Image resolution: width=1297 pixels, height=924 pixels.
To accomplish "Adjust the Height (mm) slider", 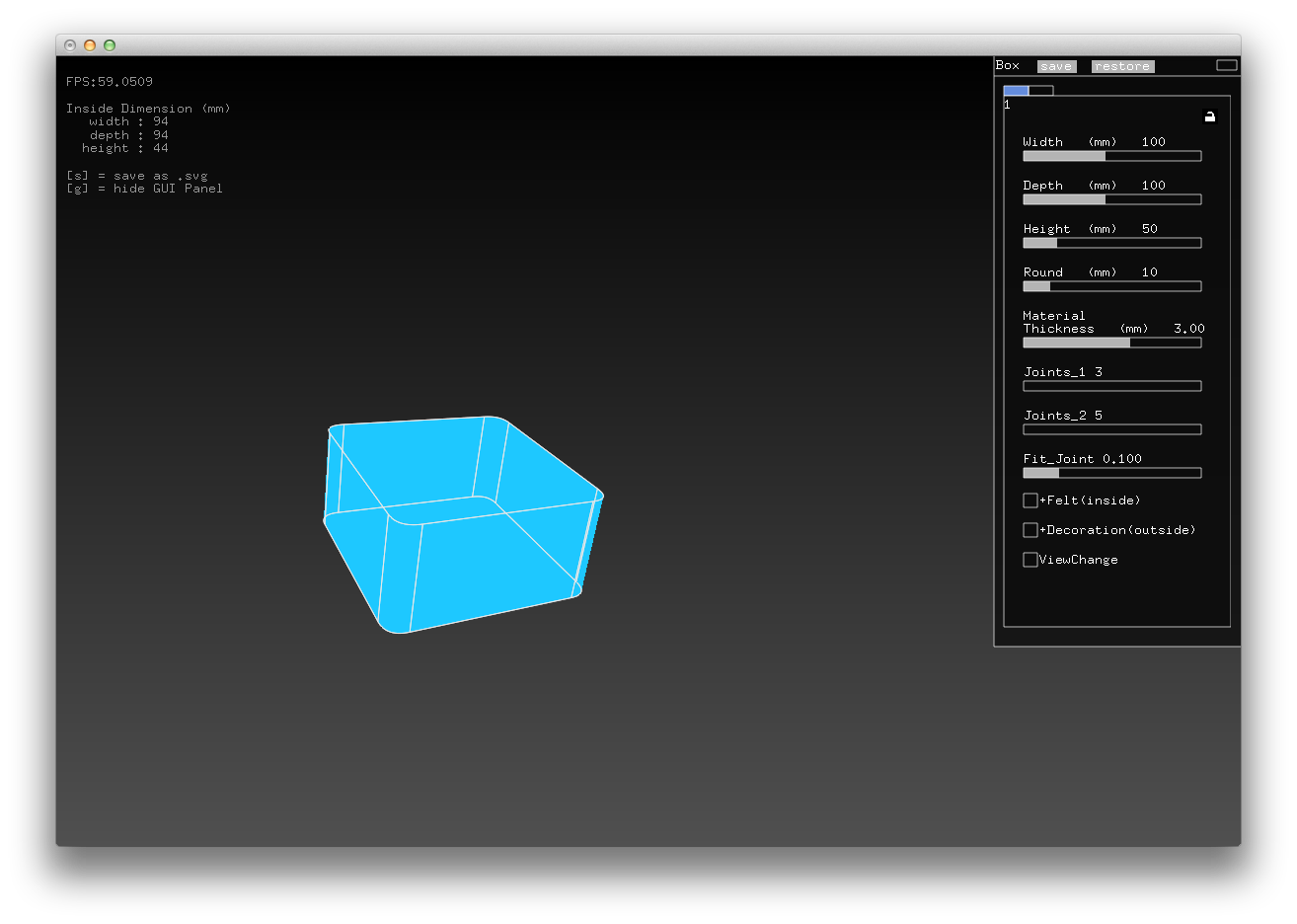I will 1112,243.
